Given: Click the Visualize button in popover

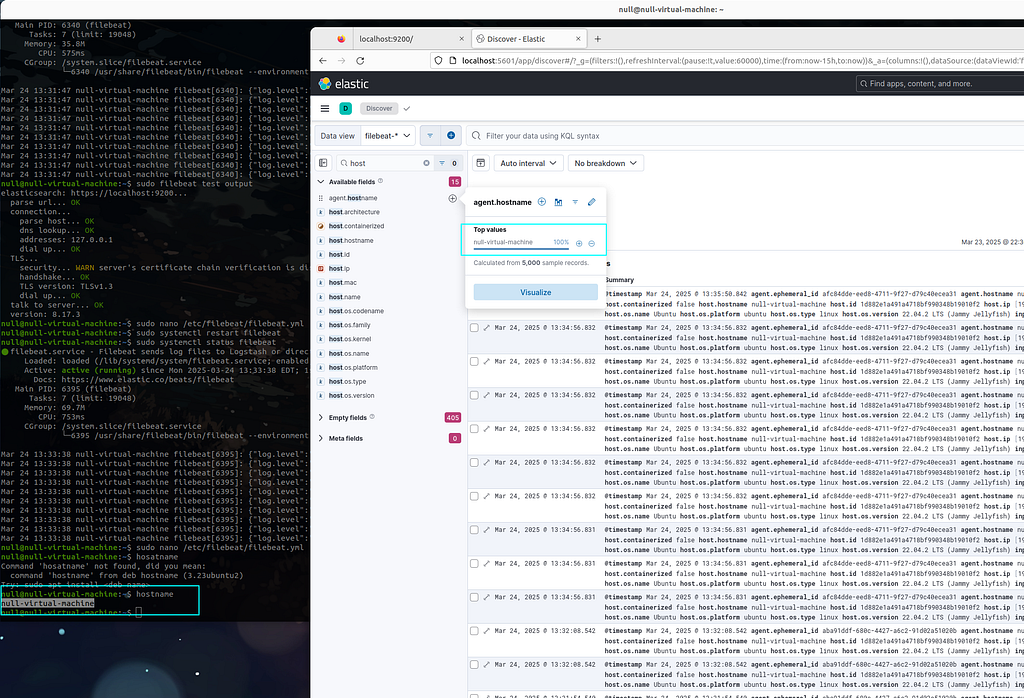Looking at the screenshot, I should pos(536,293).
